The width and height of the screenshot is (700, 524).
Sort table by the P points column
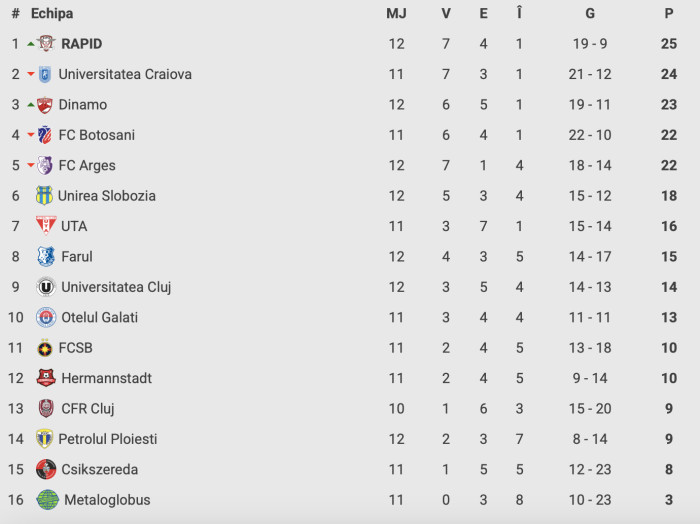click(x=668, y=14)
